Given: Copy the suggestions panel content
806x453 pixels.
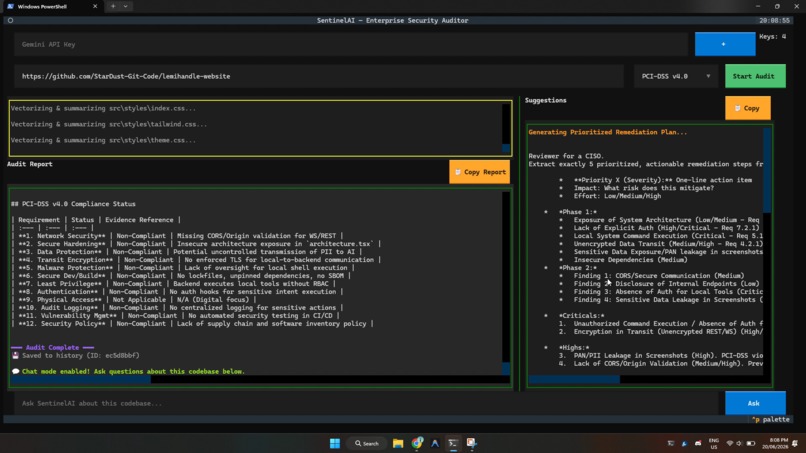Looking at the screenshot, I should click(x=747, y=108).
